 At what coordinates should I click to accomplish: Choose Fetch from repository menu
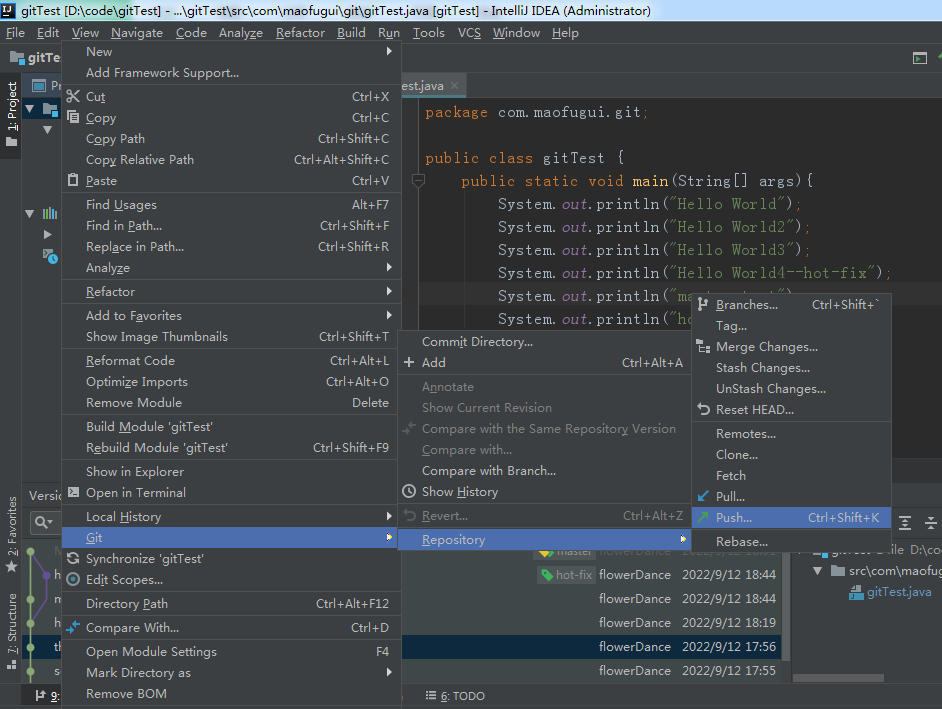click(791, 475)
